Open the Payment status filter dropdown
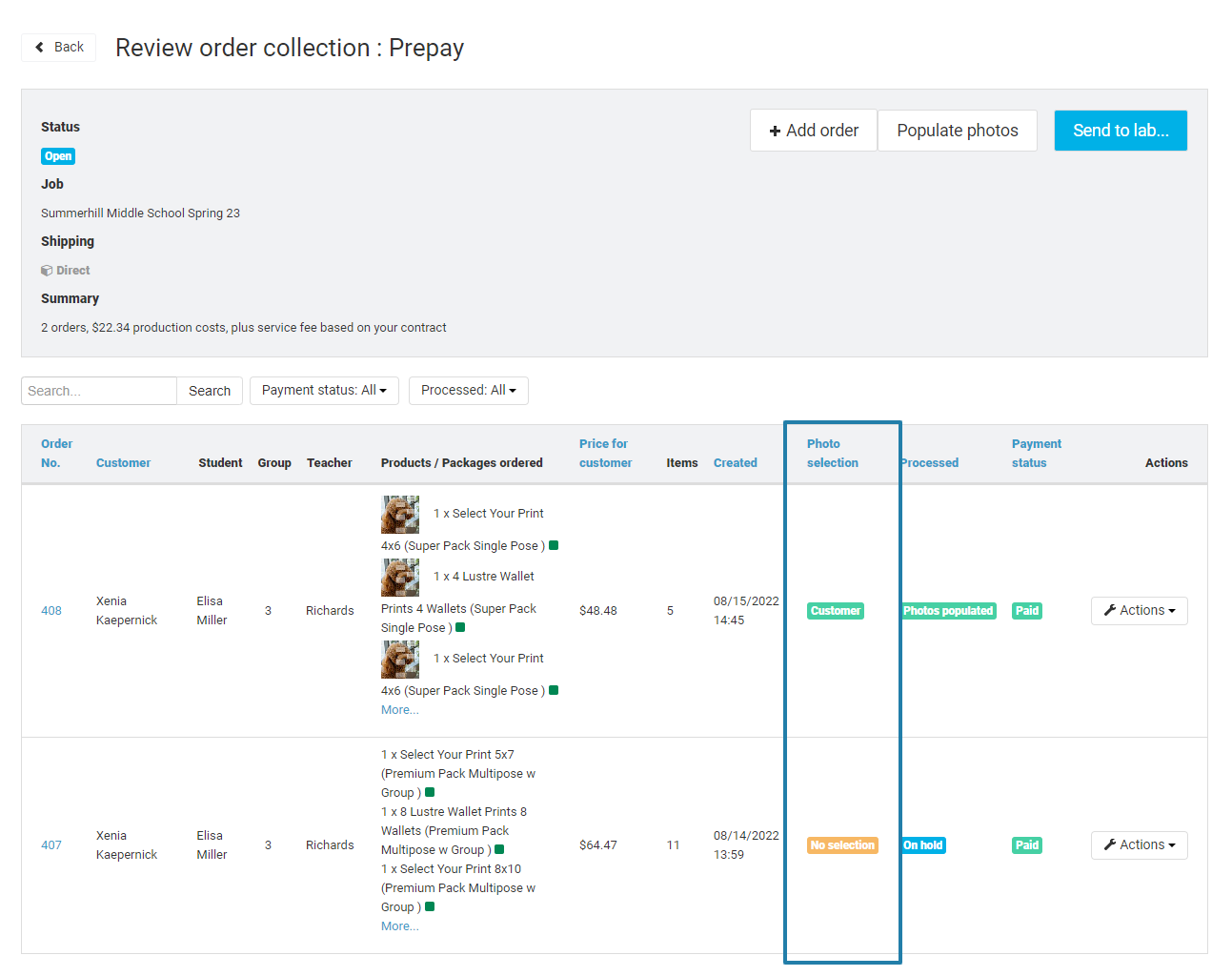 click(324, 391)
